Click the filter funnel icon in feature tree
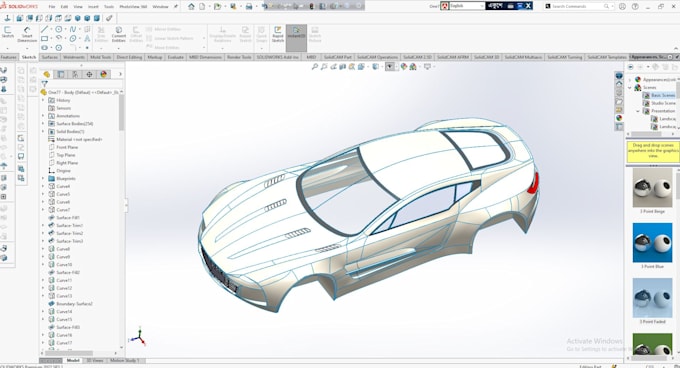680x368 pixels. (x=44, y=84)
